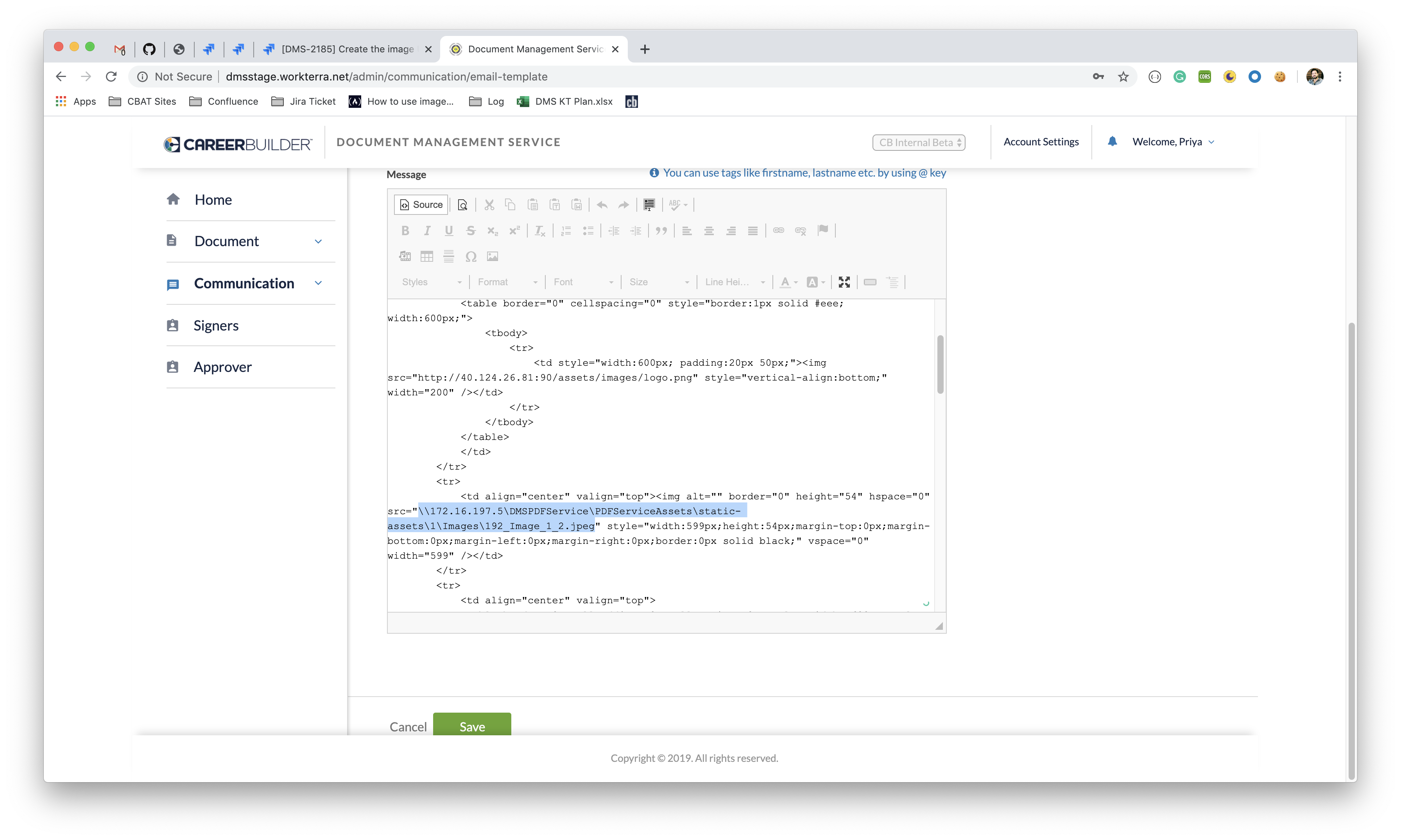
Task: Toggle the Block Quote icon
Action: pyautogui.click(x=661, y=231)
